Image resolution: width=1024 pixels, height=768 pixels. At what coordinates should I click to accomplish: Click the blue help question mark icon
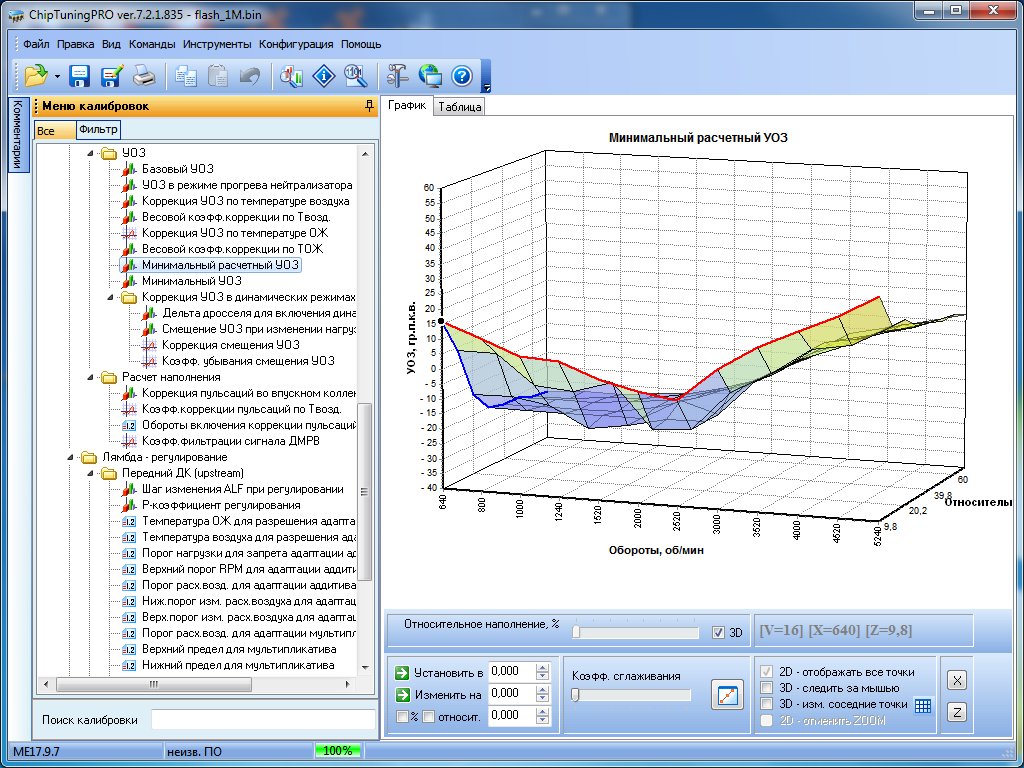pyautogui.click(x=461, y=75)
